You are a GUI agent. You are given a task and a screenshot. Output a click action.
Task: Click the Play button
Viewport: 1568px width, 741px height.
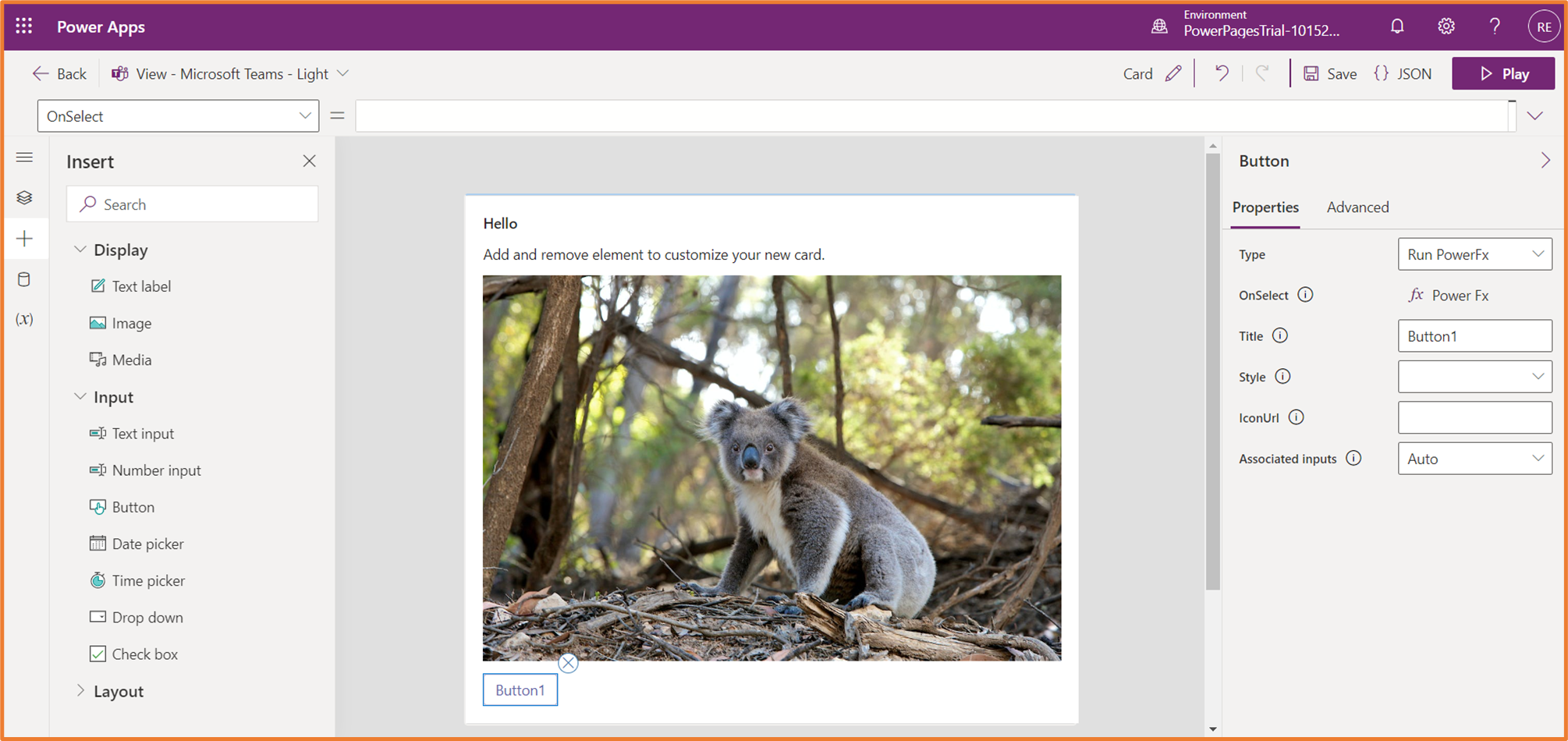[x=1502, y=73]
